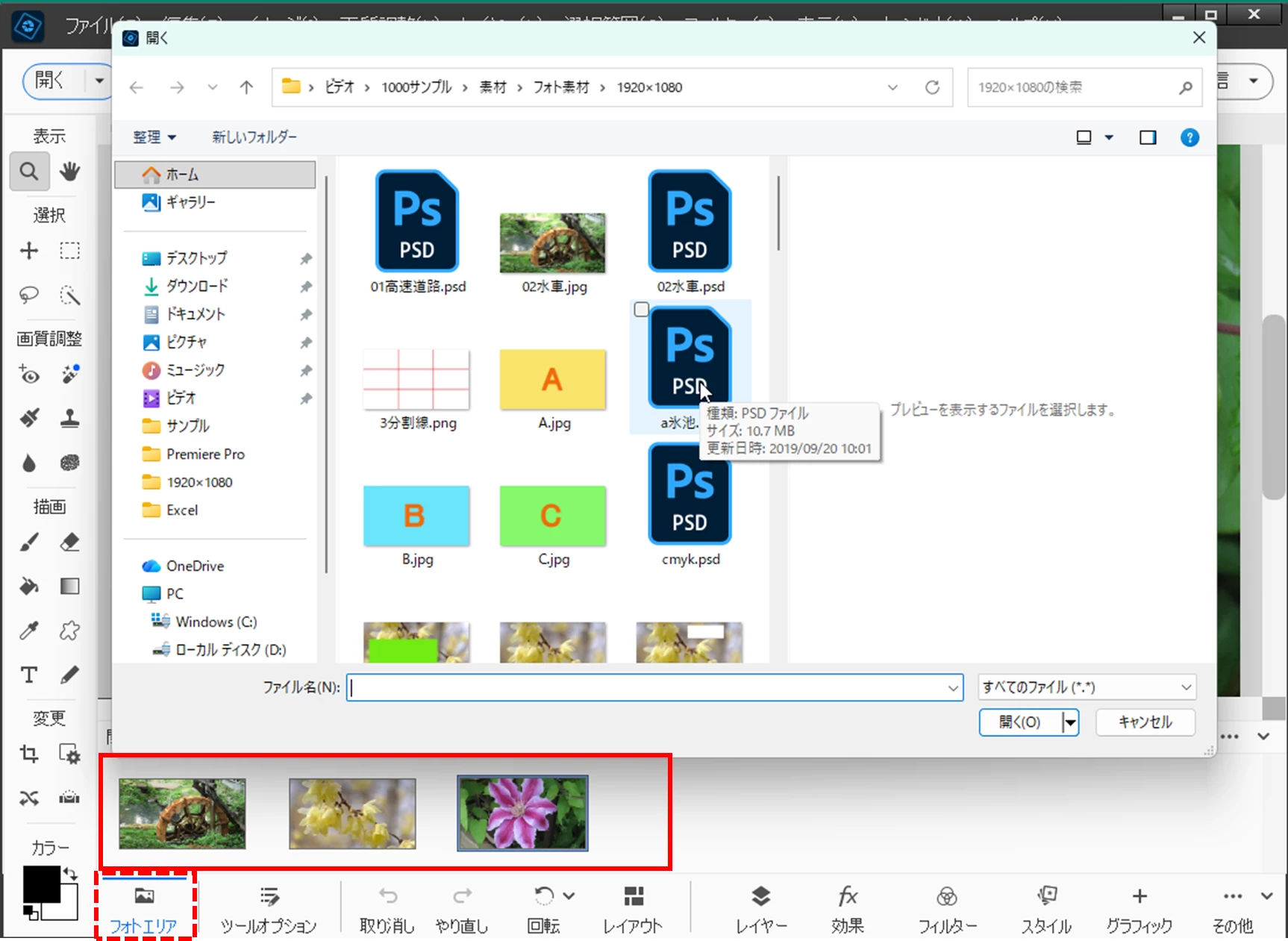
Task: Select the Red Eye Removal tool
Action: point(29,375)
